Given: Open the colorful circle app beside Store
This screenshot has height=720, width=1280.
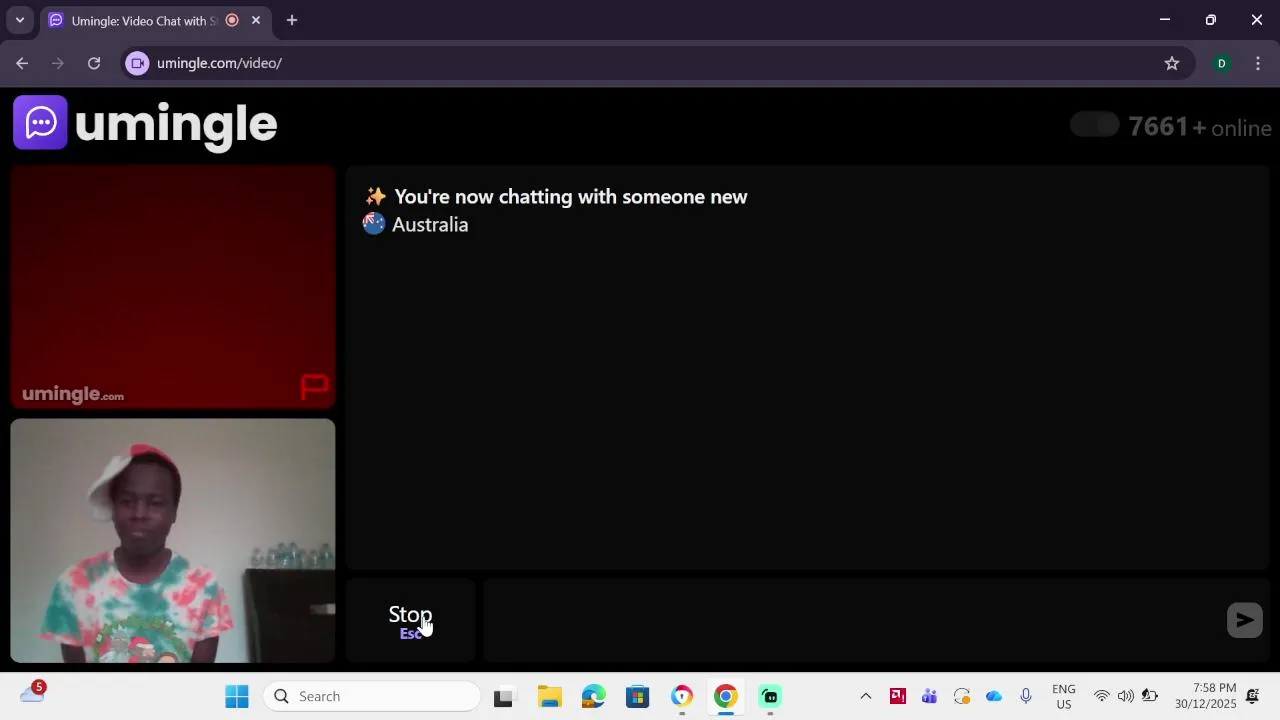Looking at the screenshot, I should 682,696.
